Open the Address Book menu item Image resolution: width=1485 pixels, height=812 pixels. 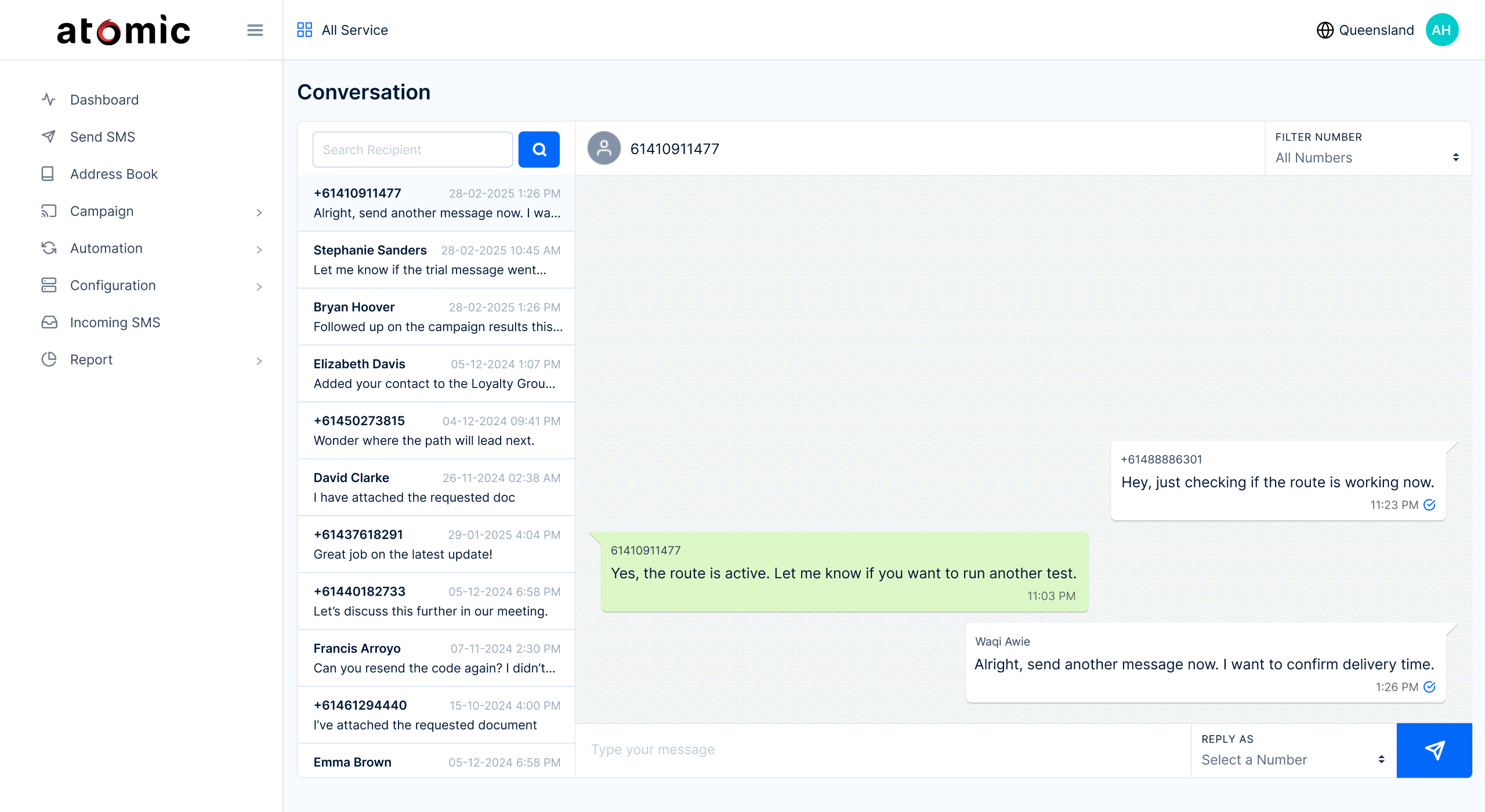(114, 174)
